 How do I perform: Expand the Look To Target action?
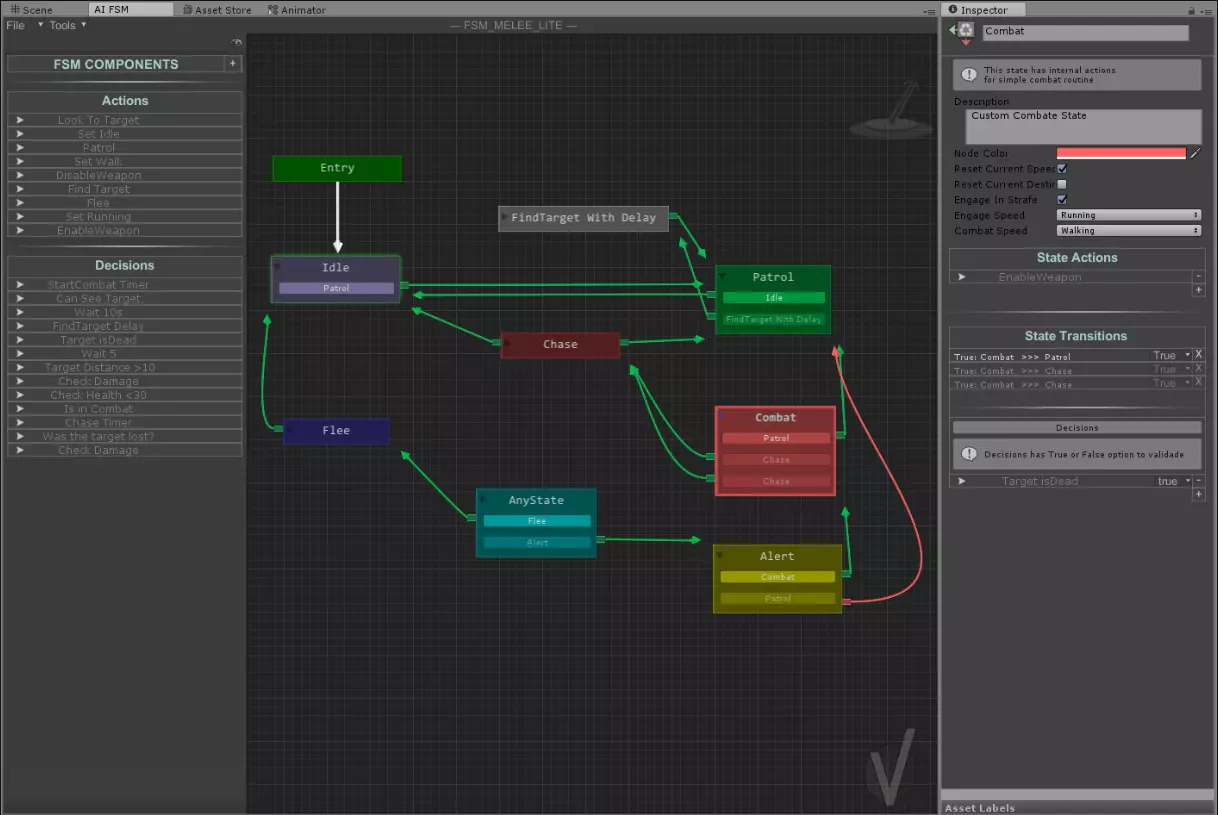19,120
